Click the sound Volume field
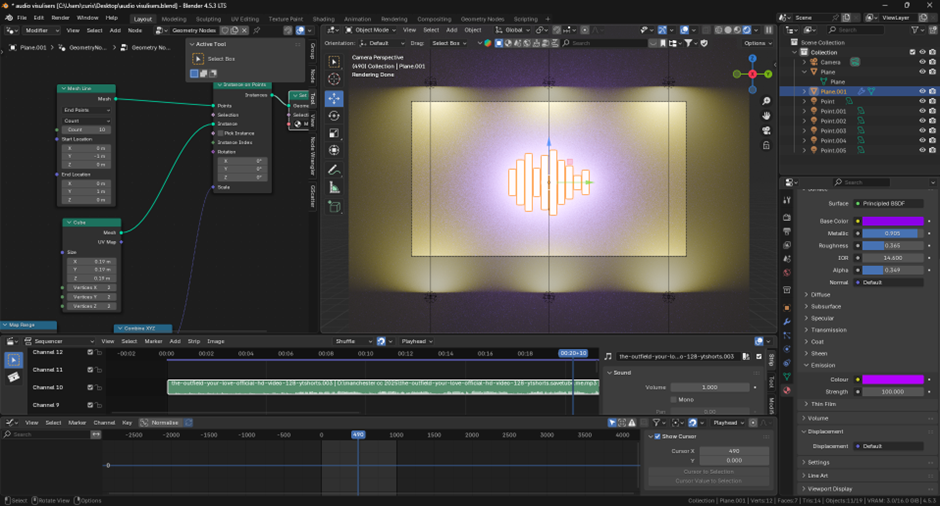This screenshot has height=506, width=940. click(x=712, y=387)
